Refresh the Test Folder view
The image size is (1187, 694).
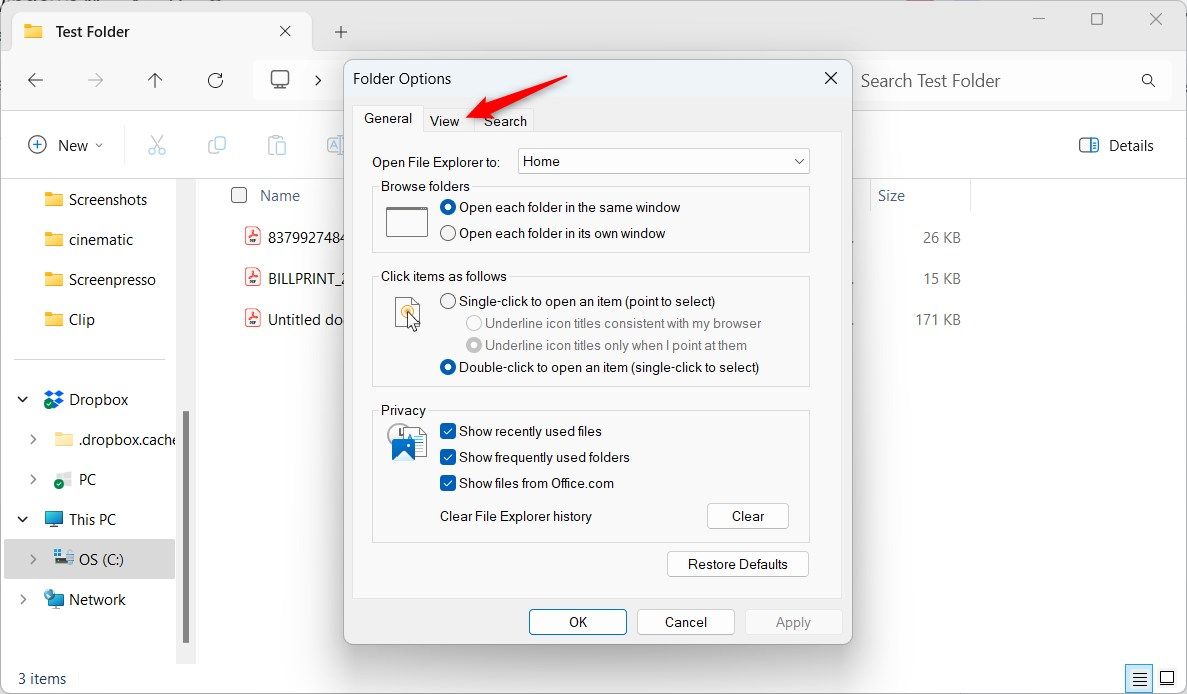(x=216, y=80)
